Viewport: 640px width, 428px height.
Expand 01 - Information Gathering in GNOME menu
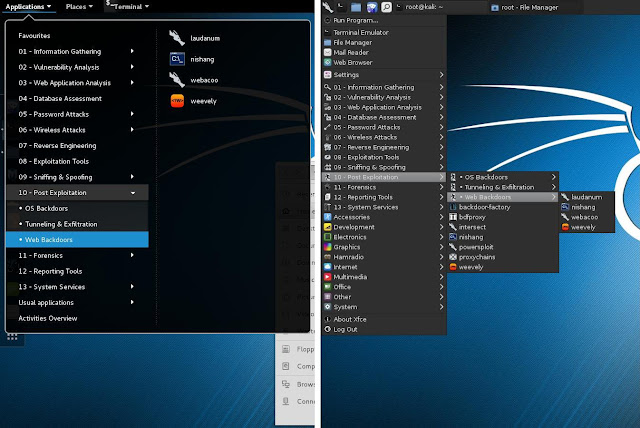pos(77,51)
